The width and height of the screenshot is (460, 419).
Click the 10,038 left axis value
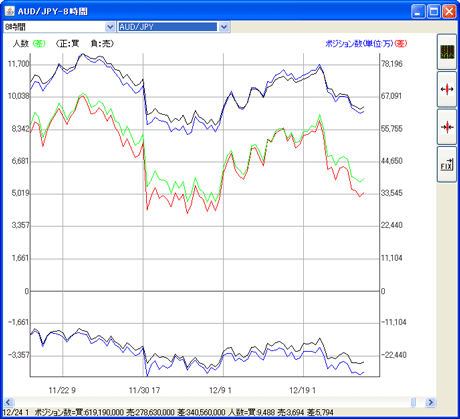click(x=19, y=96)
